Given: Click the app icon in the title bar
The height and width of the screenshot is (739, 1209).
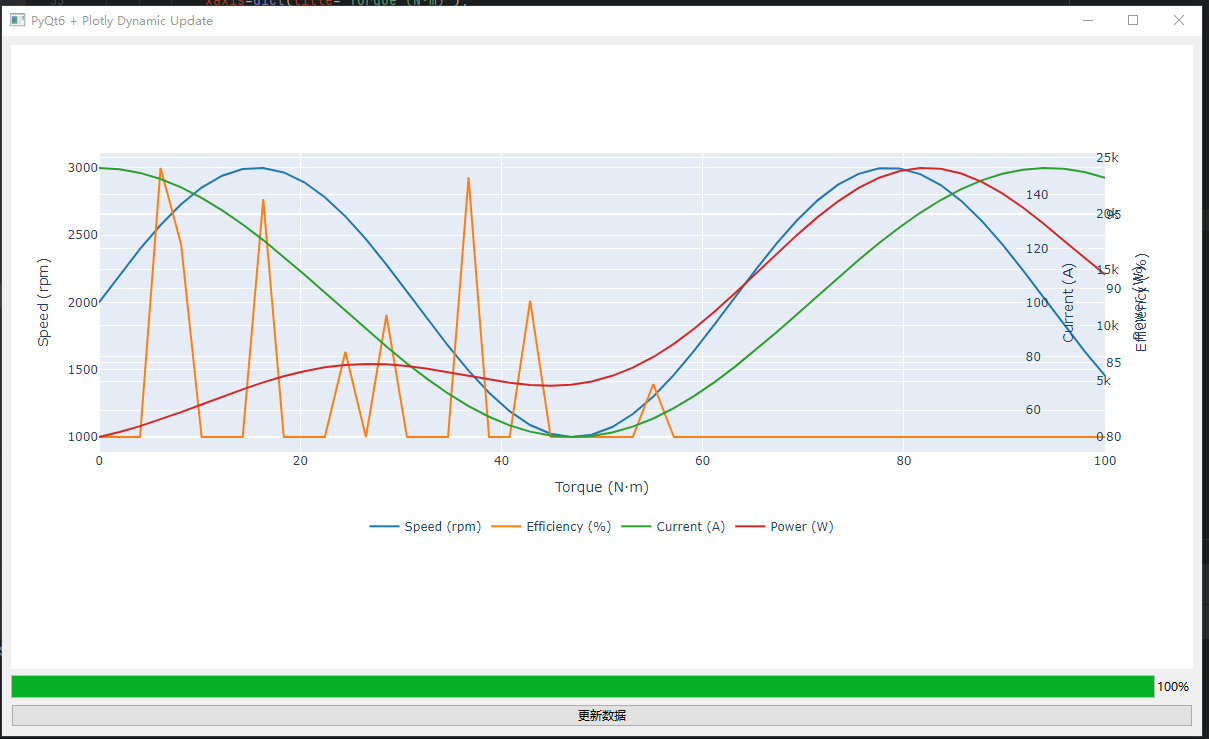Looking at the screenshot, I should pos(17,20).
